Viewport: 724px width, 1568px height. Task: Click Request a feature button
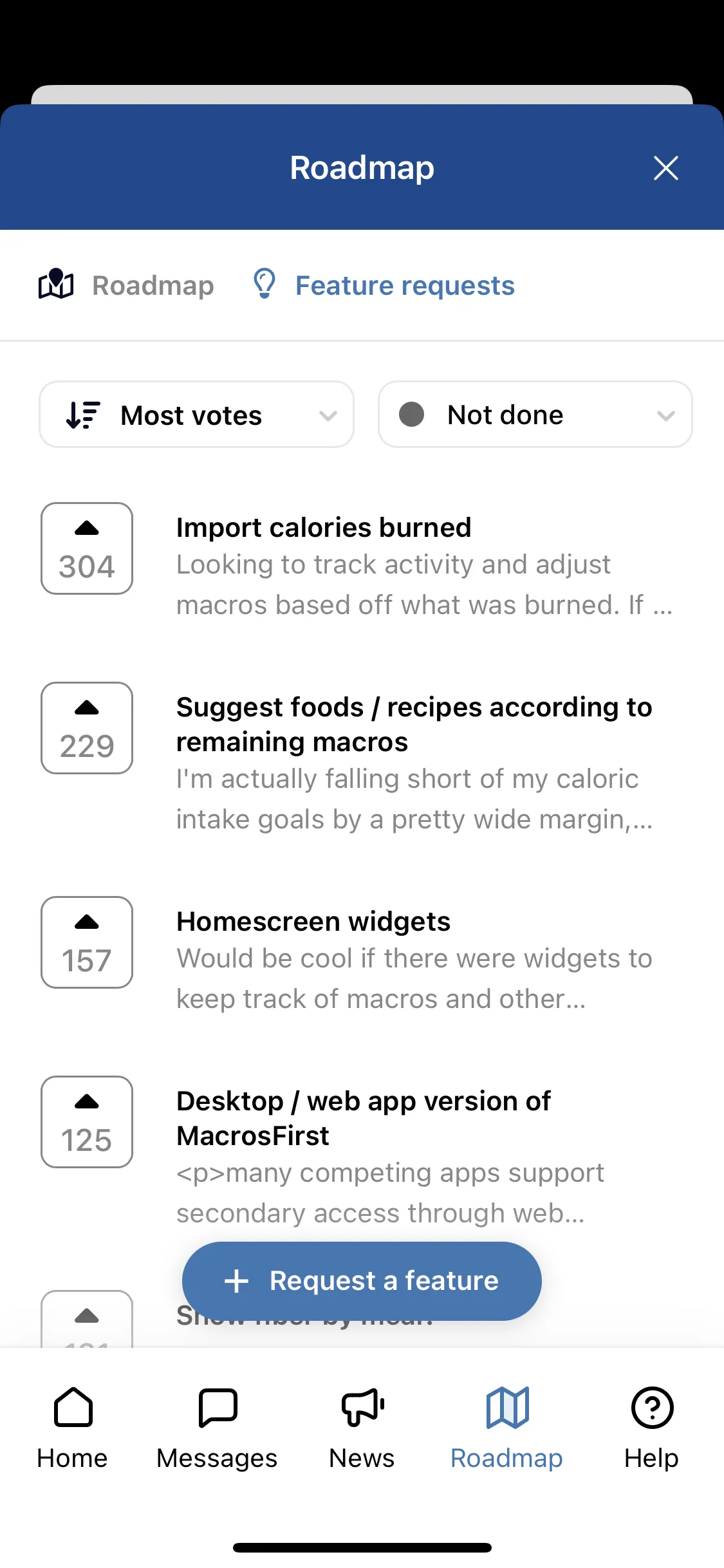[362, 1281]
